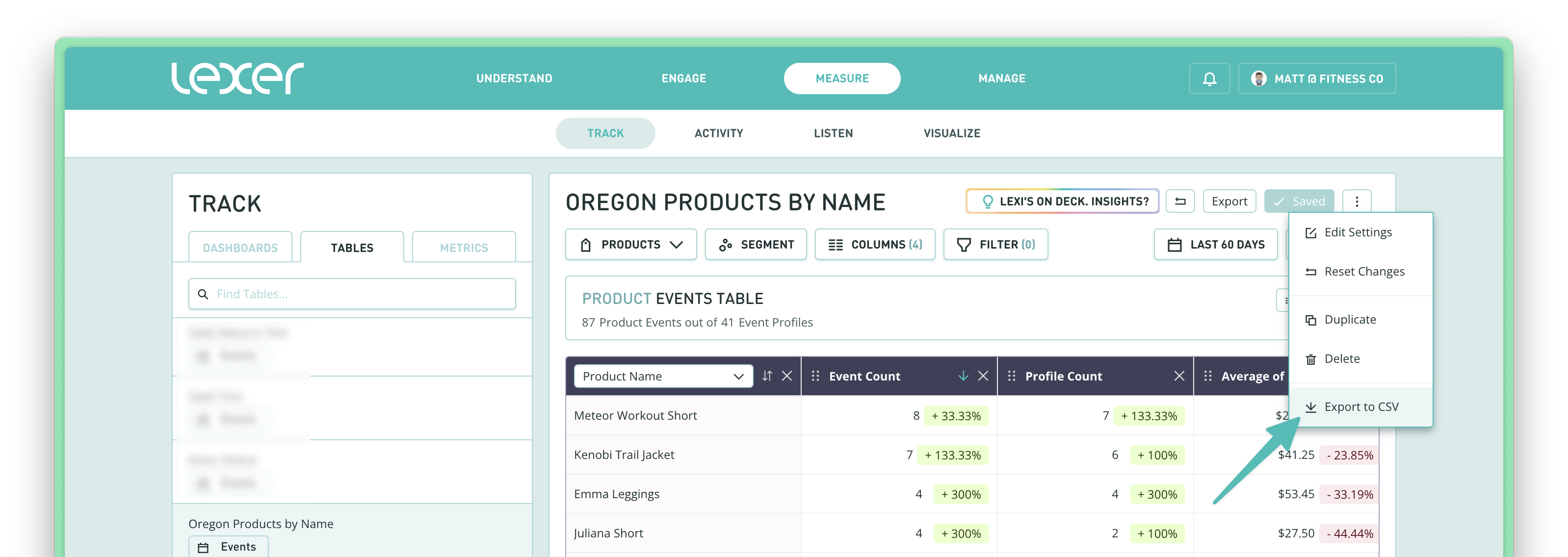Switch to the Dashboards tab
Viewport: 1568px width, 557px height.
coord(240,248)
